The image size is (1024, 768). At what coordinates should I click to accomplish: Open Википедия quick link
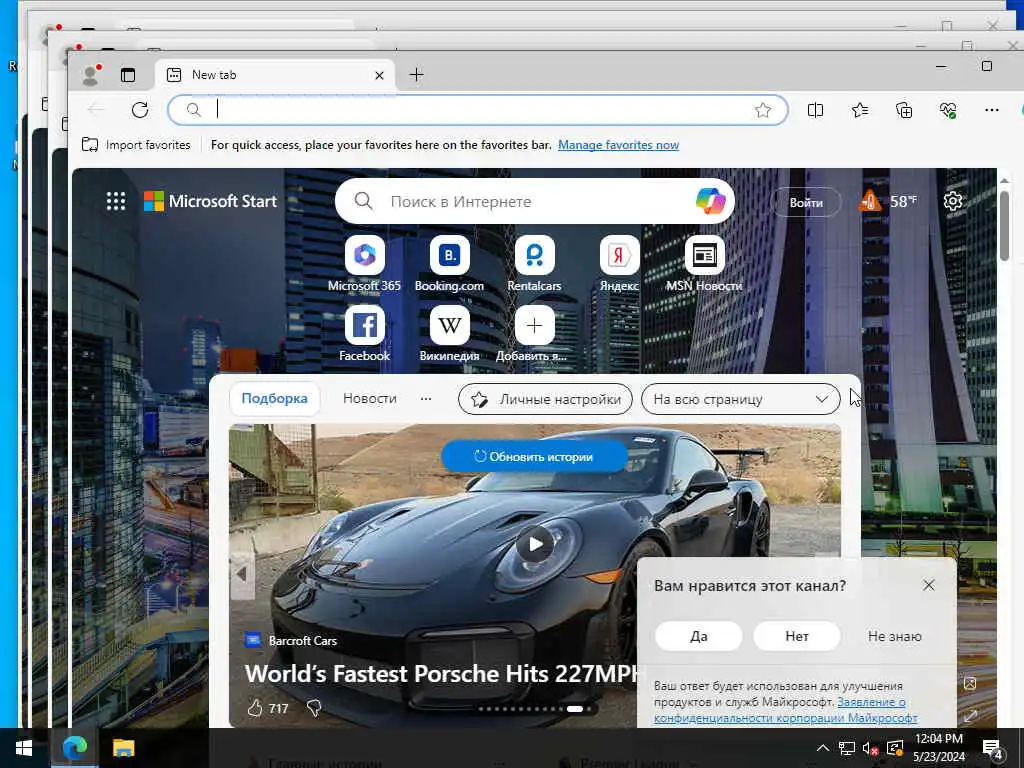[449, 333]
